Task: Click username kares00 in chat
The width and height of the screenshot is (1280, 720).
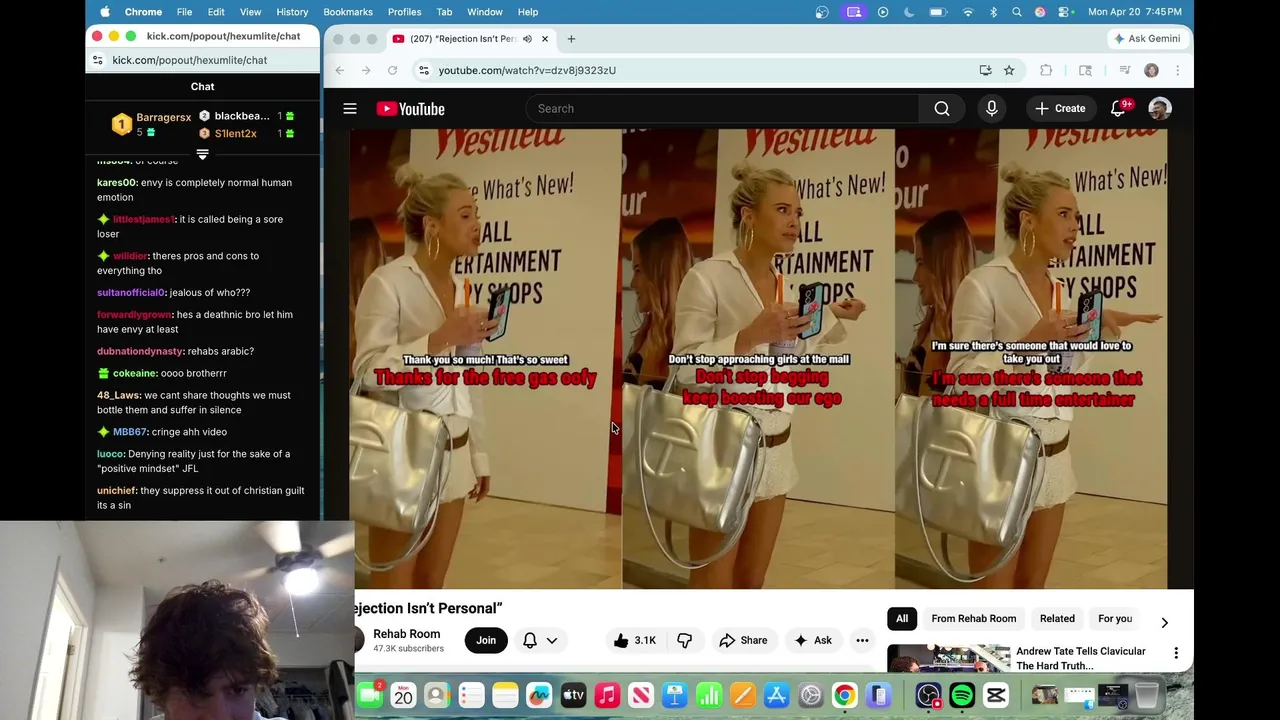Action: 117,183
